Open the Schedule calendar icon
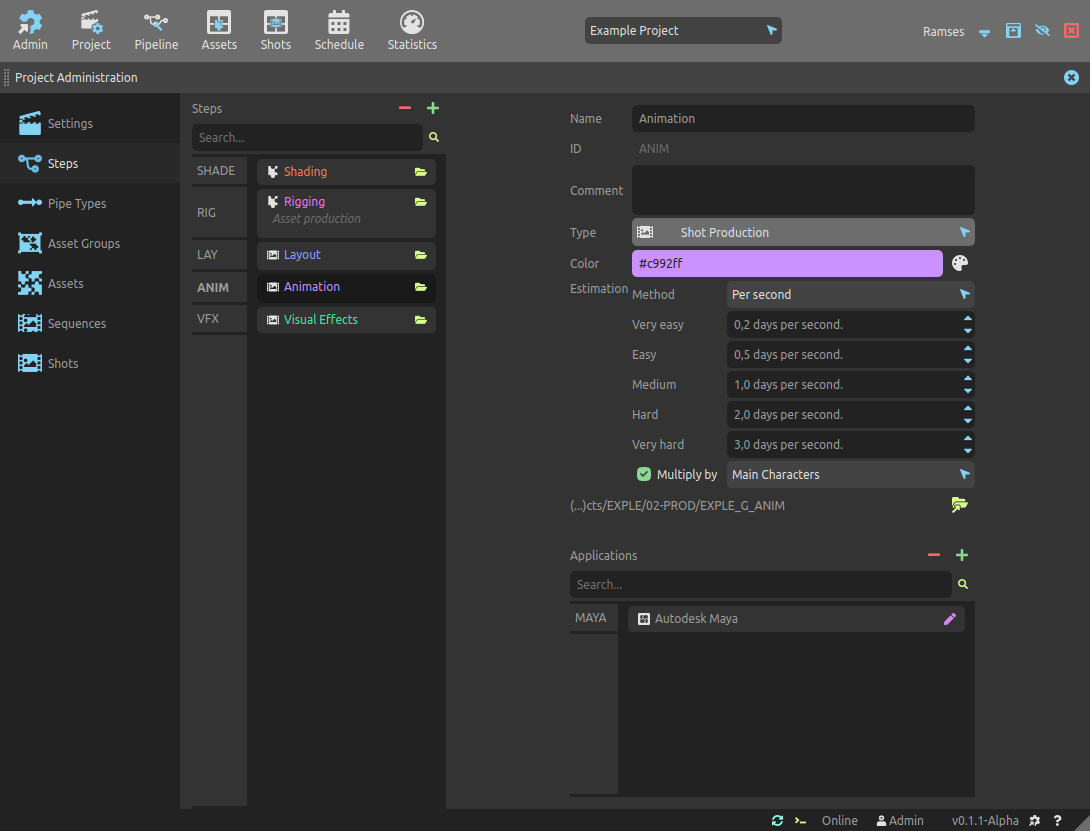1090x831 pixels. 339,30
